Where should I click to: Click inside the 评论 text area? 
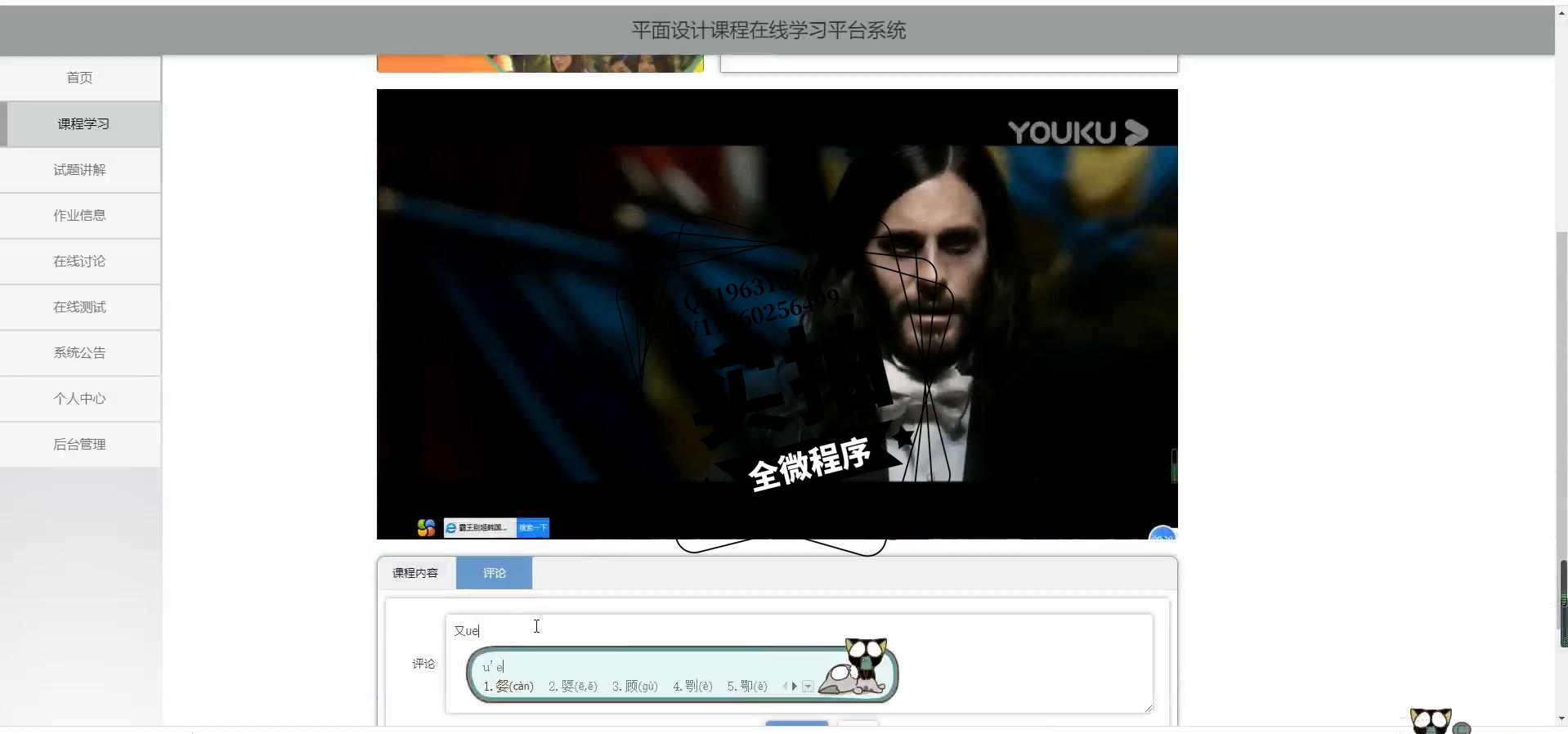coord(799,663)
